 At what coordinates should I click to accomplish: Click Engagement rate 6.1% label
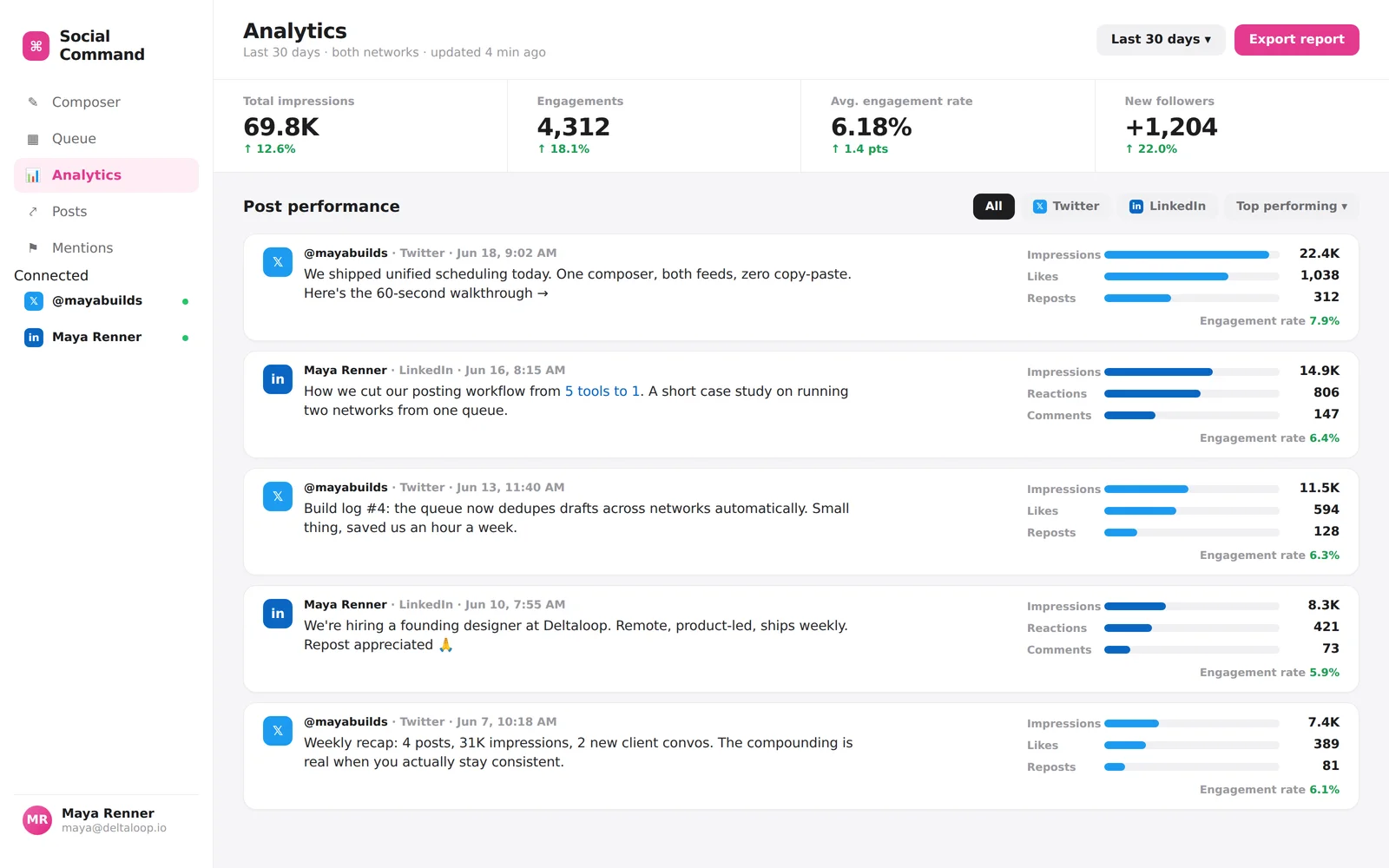coord(1269,790)
